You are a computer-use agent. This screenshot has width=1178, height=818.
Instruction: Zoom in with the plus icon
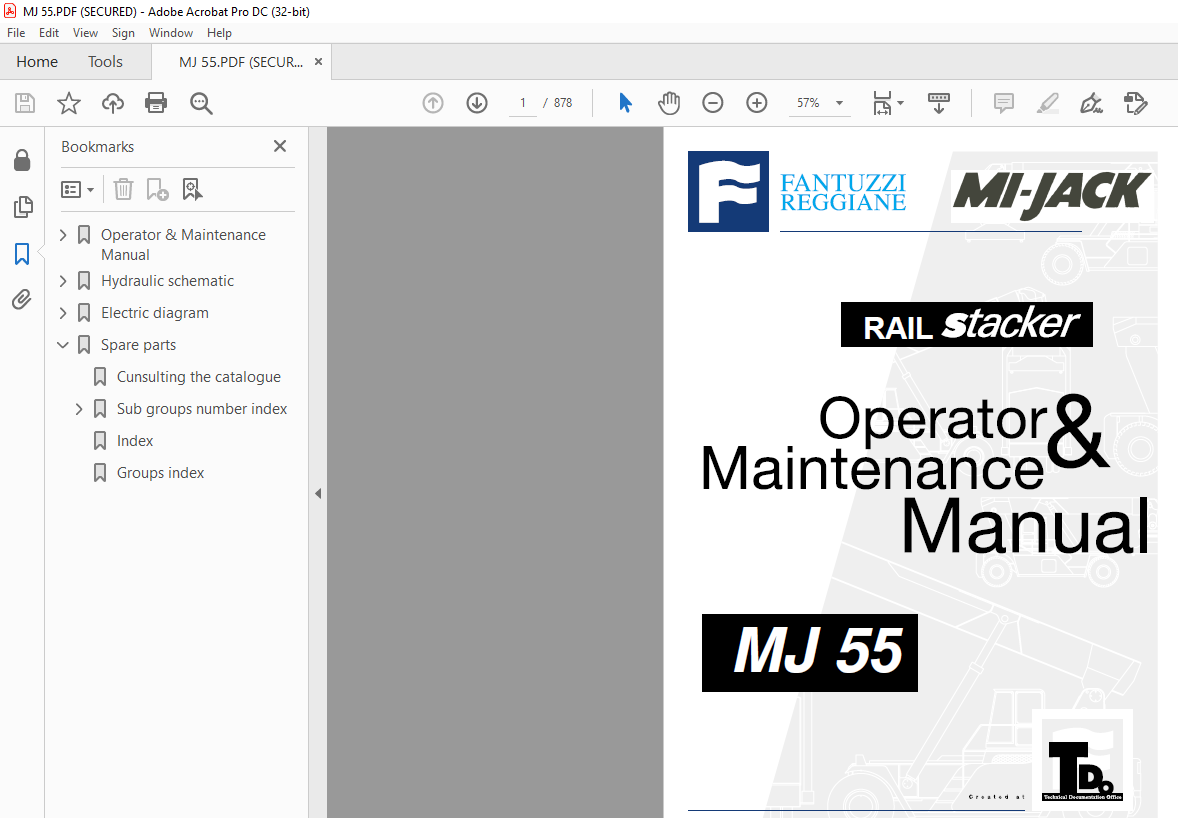click(757, 103)
